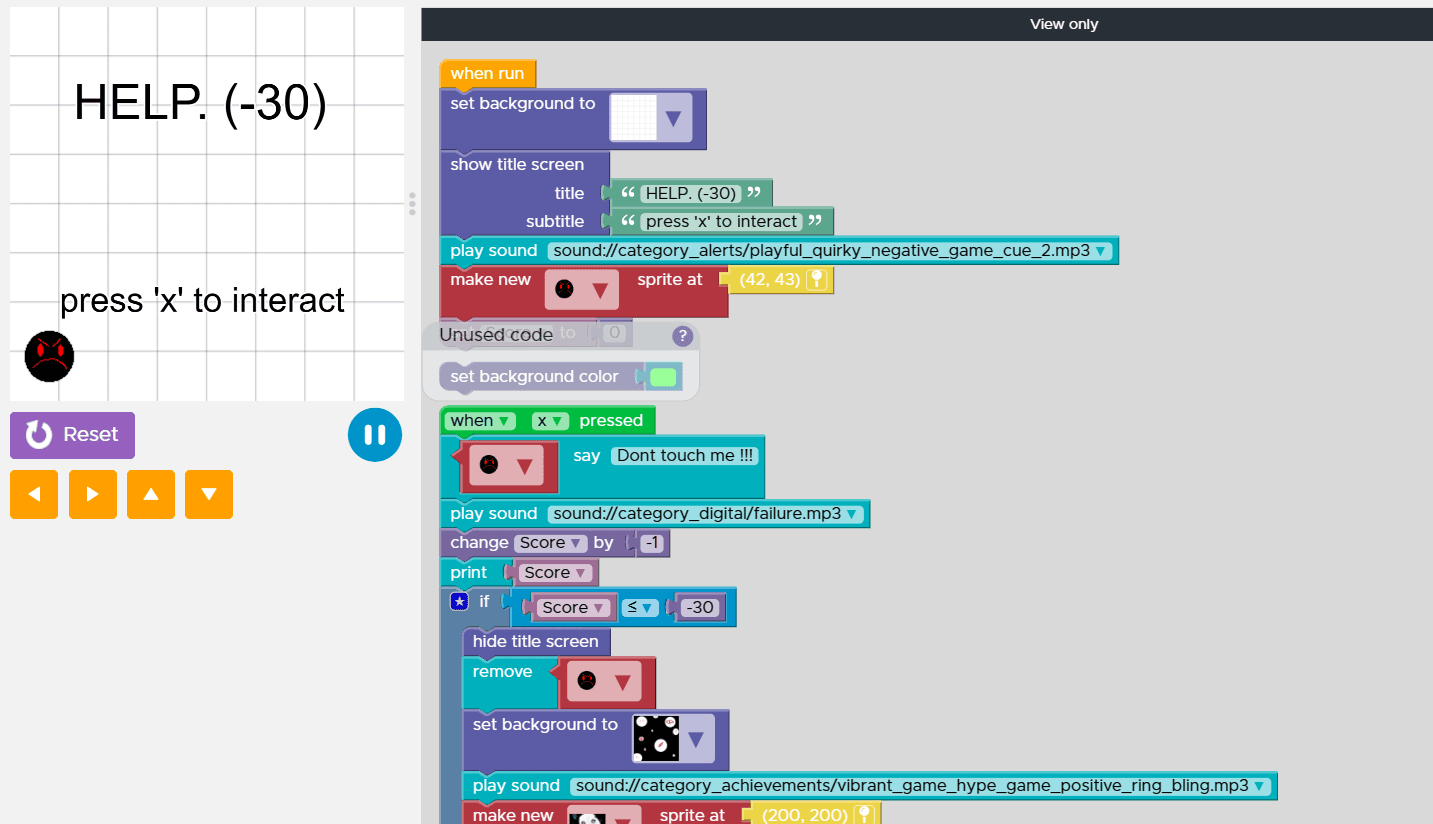
Task: Click the 'HELP. (-30)' title text field
Action: (690, 193)
